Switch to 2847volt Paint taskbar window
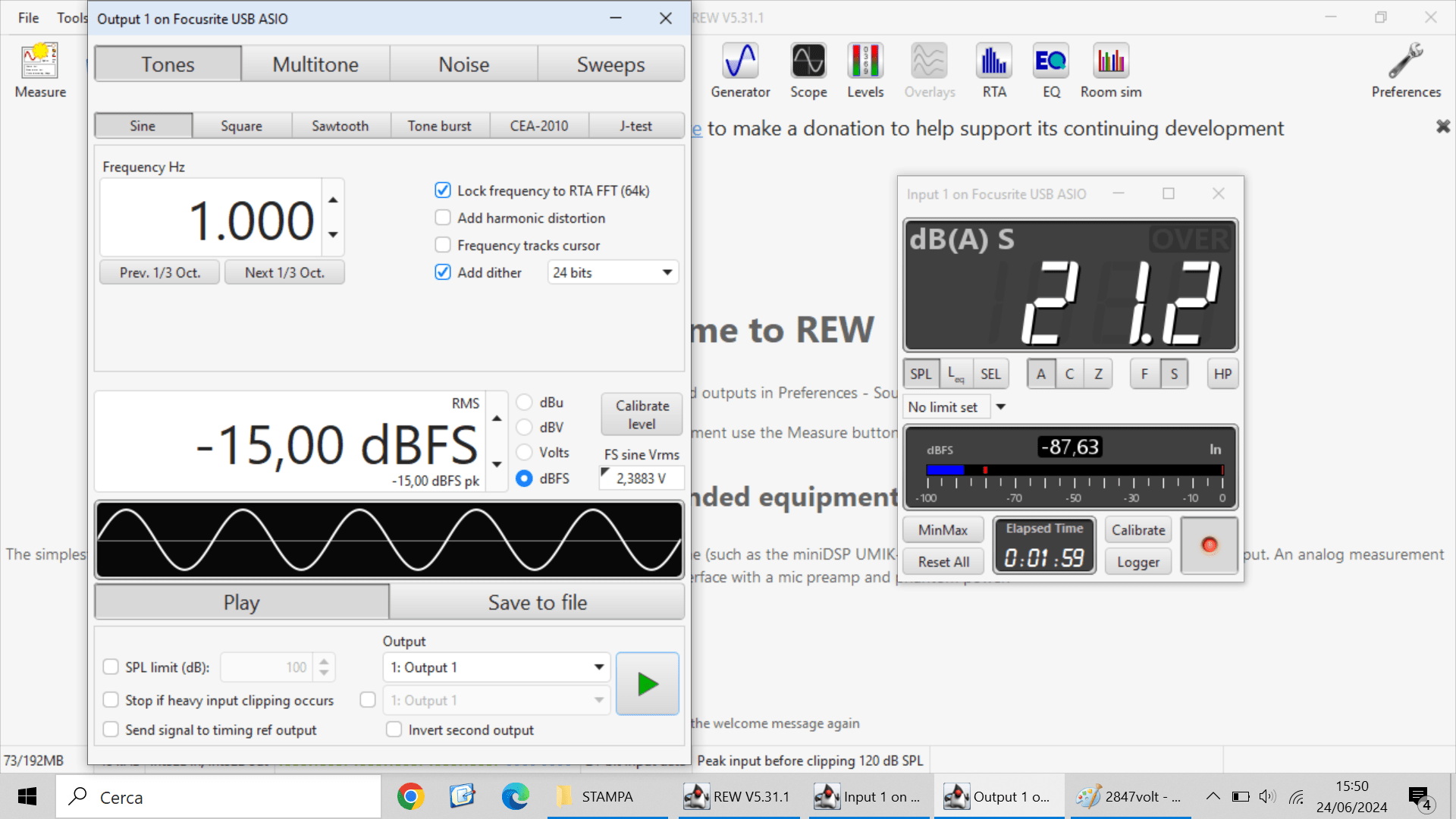The width and height of the screenshot is (1456, 819). (x=1131, y=796)
